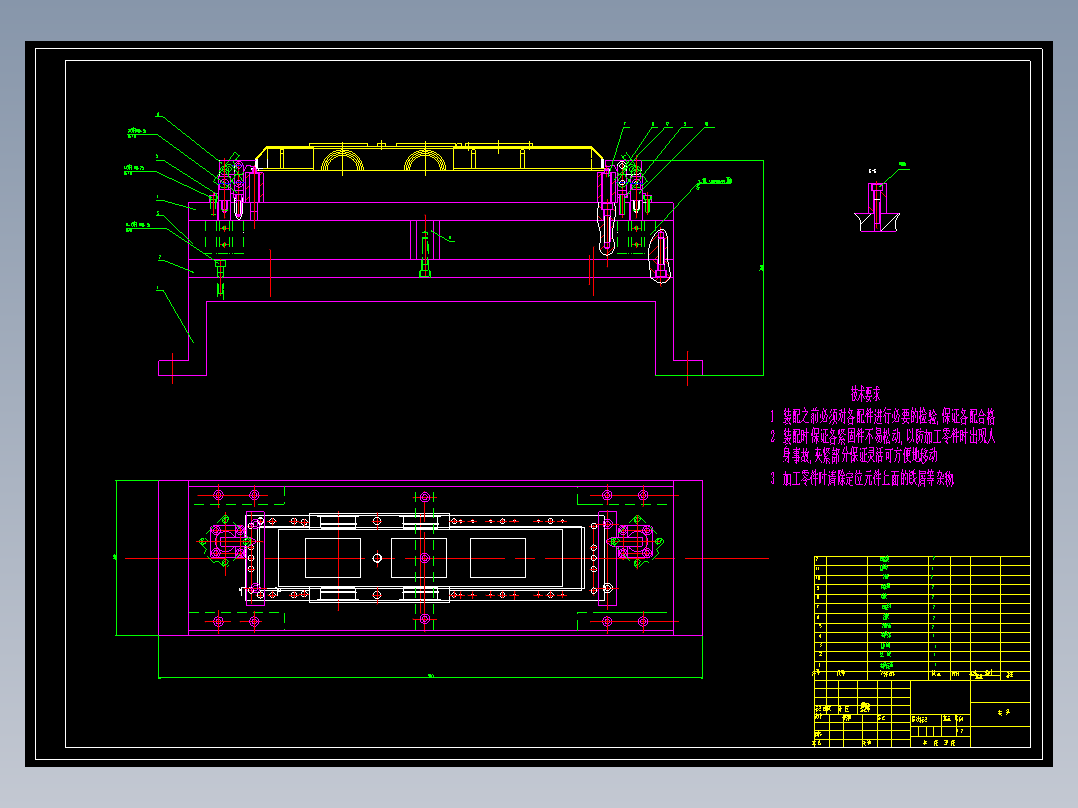Screen dimensions: 1078x808
Task: Select the left rectangular window of the plan-view workpiece
Action: tap(333, 558)
